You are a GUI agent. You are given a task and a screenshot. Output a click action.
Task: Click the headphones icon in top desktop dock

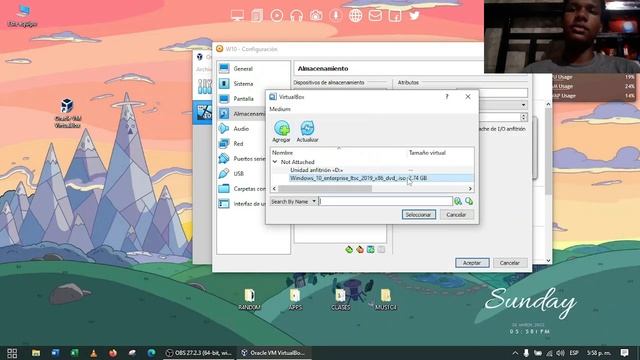coord(296,16)
